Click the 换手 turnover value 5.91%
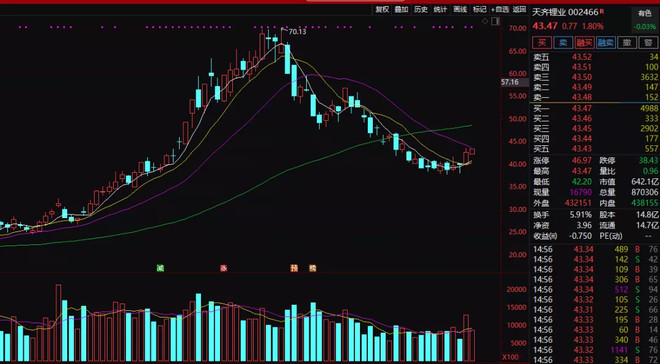Image resolution: width=660 pixels, height=364 pixels. (580, 215)
